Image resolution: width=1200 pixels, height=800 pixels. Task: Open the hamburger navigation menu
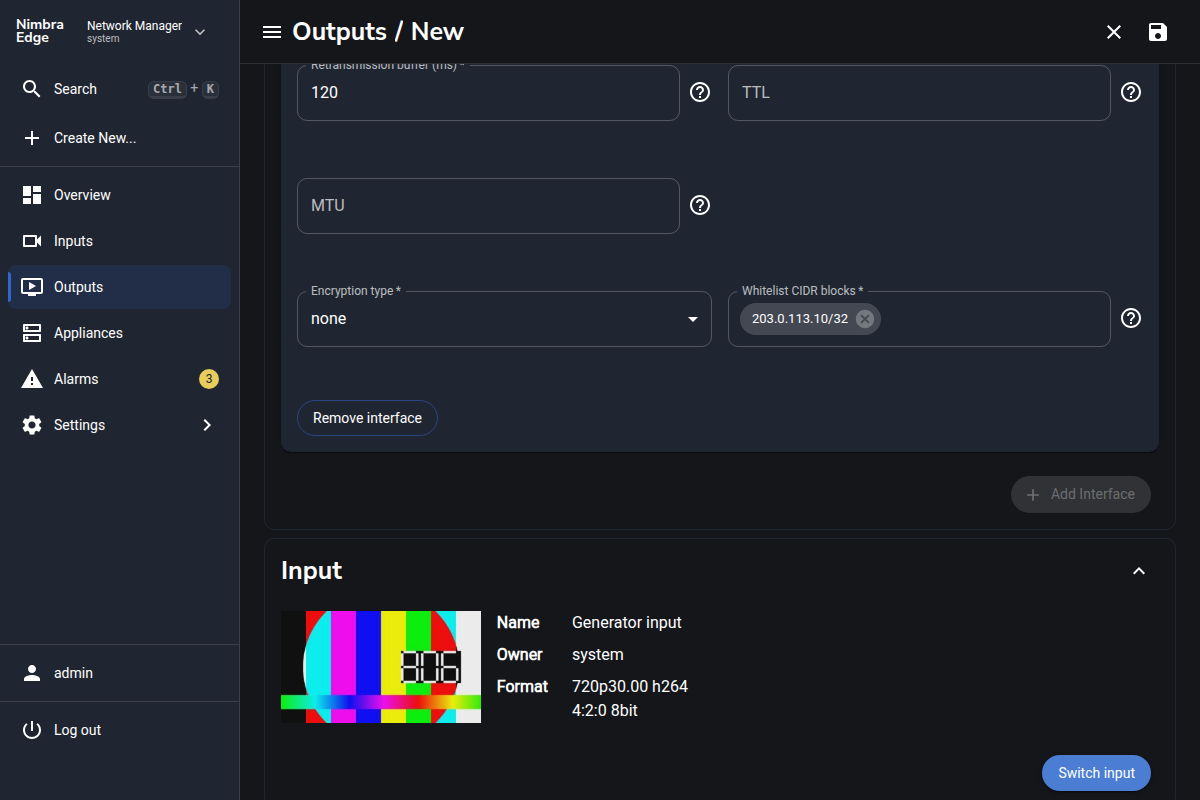[x=271, y=32]
